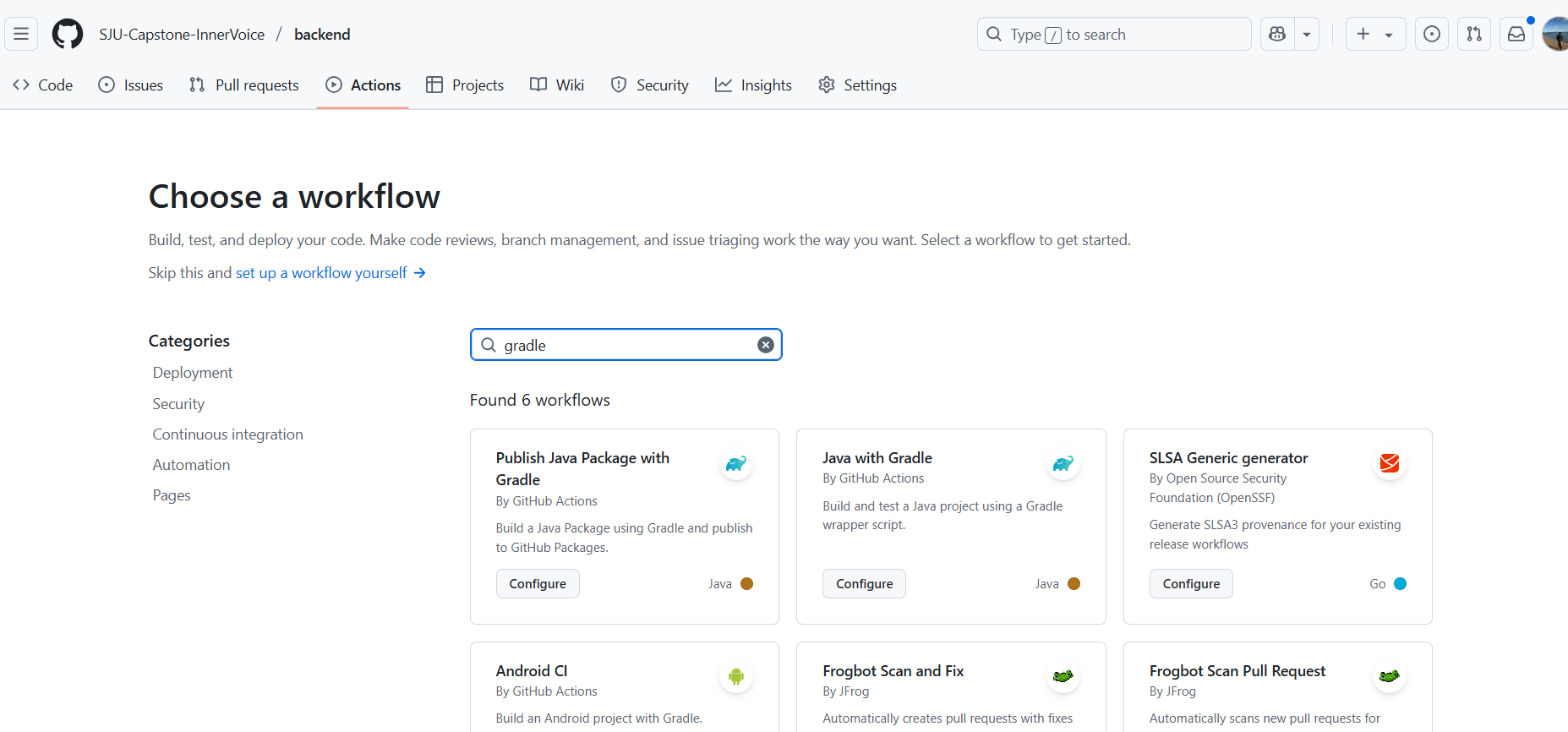Switch to the Code tab

click(43, 85)
